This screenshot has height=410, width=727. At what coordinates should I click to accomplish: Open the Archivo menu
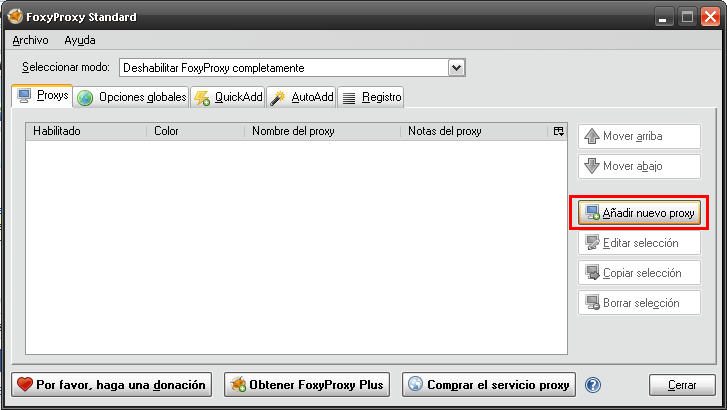tap(30, 40)
